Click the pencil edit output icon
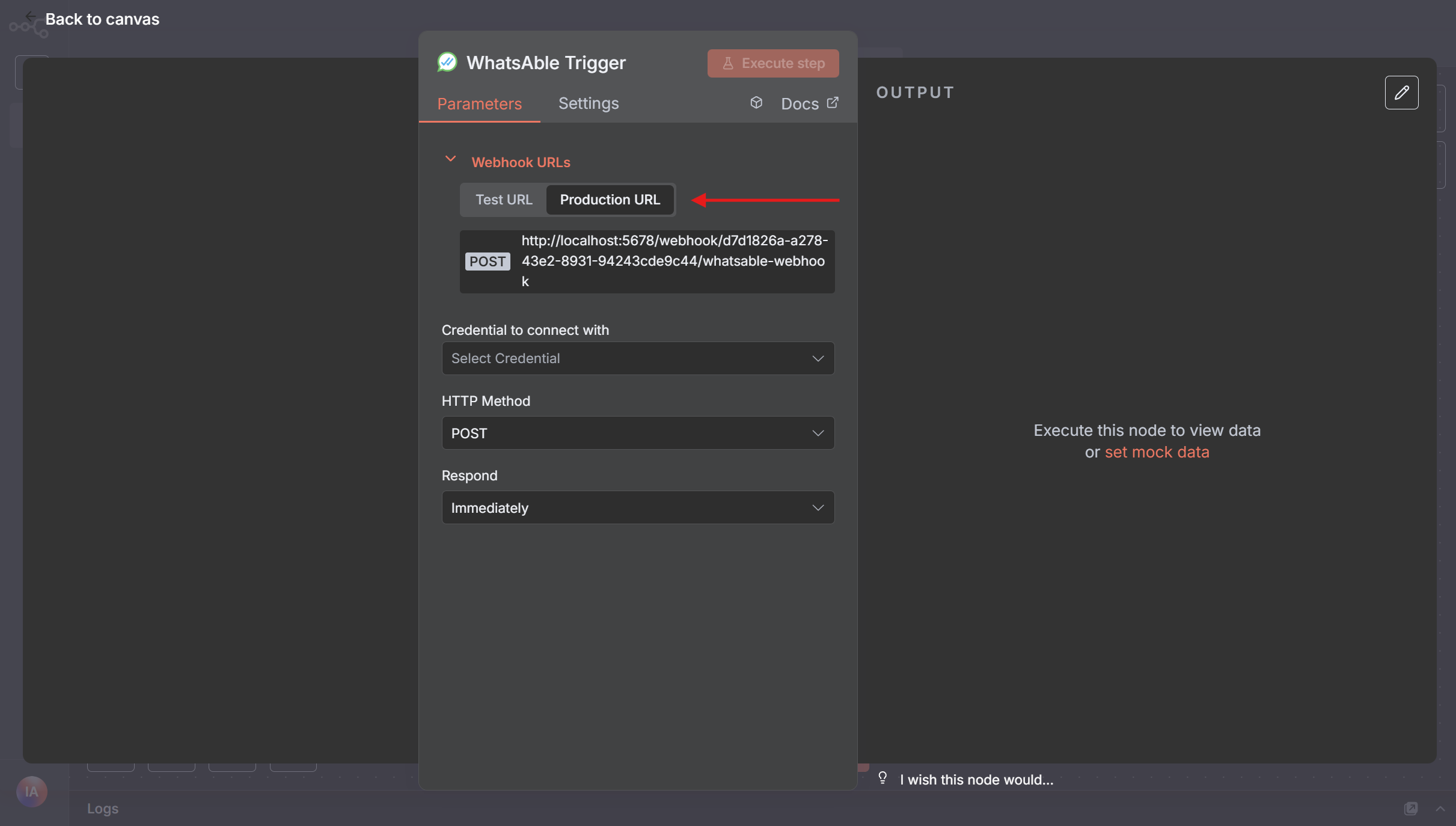 (1401, 93)
